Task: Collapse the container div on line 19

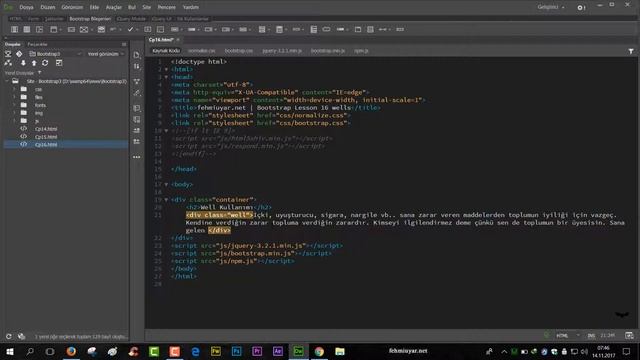Action: (x=166, y=200)
